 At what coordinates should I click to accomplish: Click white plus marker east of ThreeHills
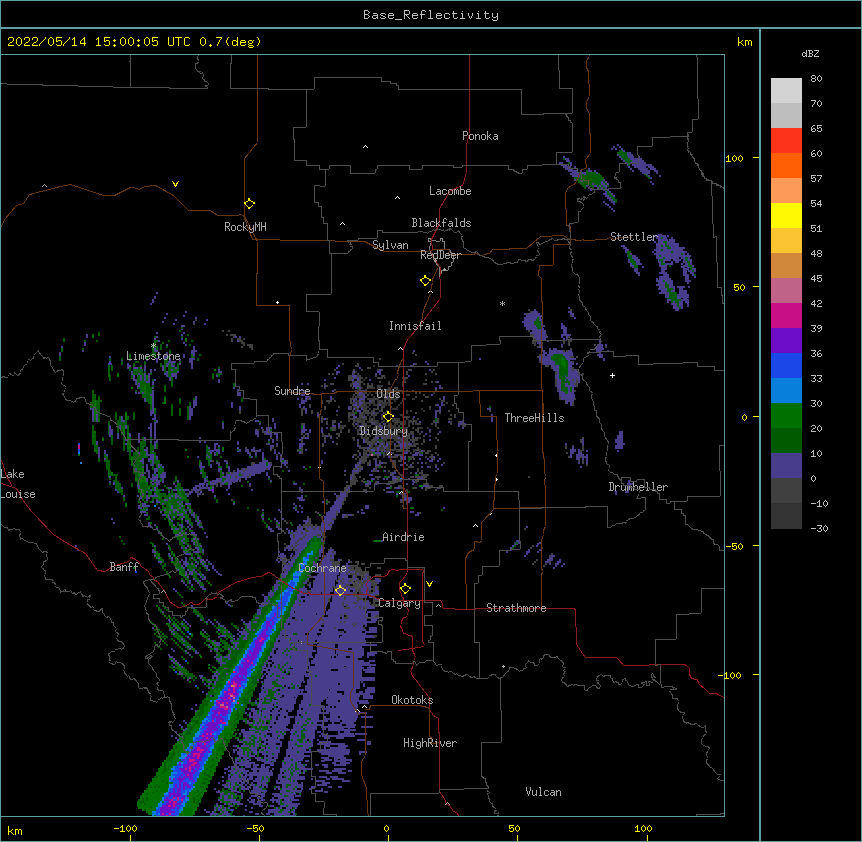point(612,375)
